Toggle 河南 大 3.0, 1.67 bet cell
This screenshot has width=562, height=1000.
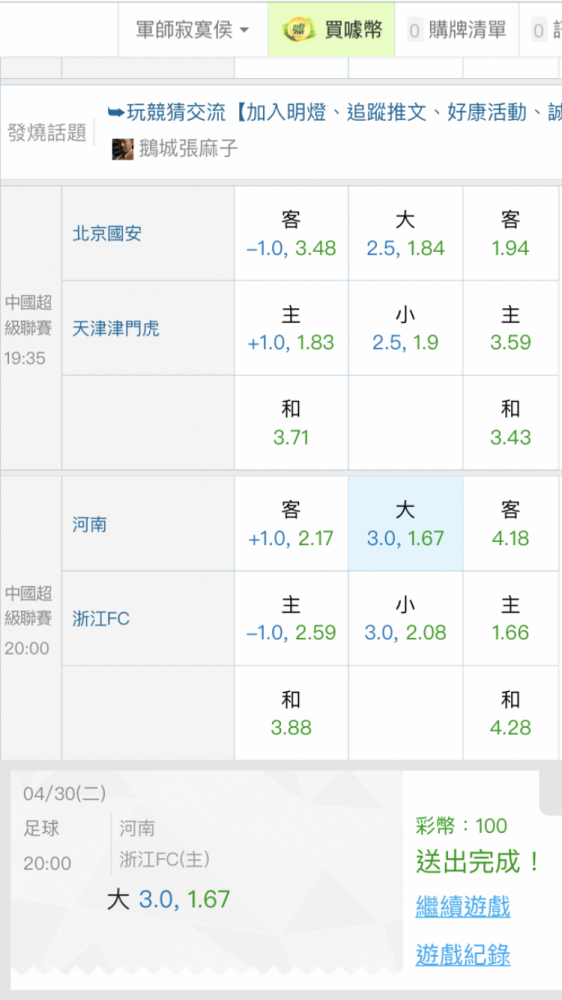click(406, 524)
